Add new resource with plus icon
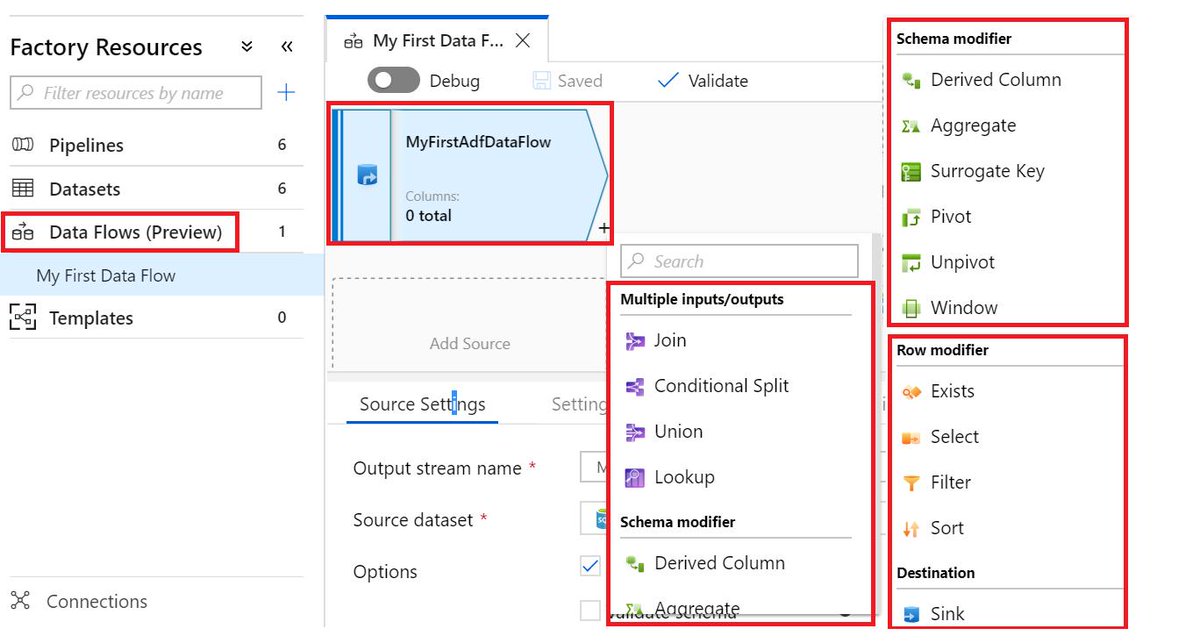 coord(286,93)
